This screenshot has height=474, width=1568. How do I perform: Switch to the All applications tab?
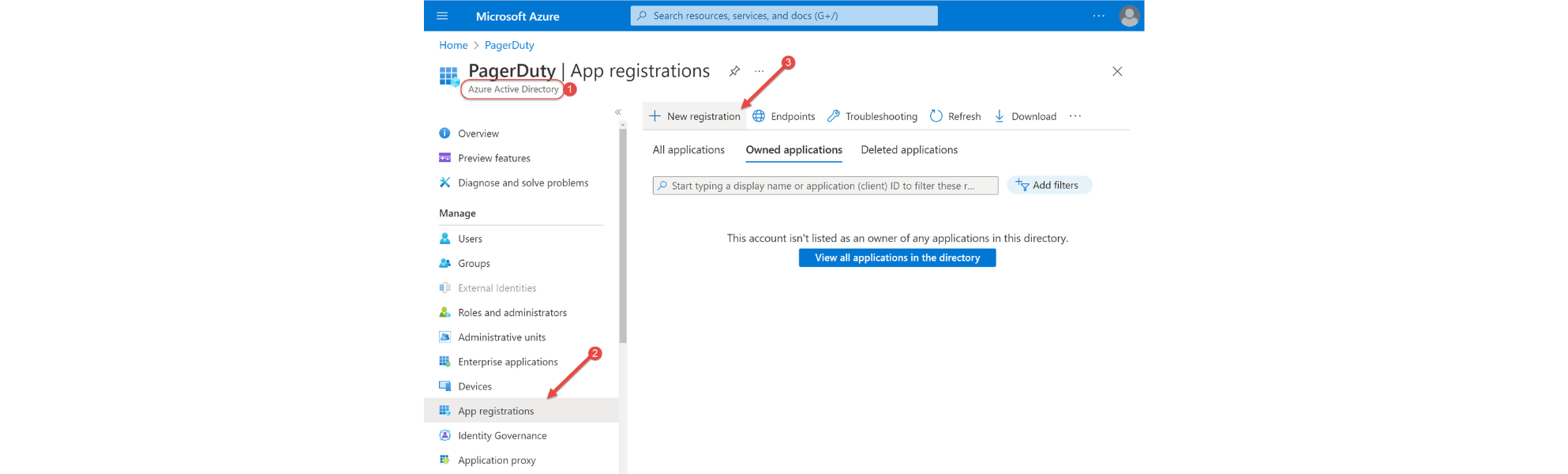coord(688,149)
